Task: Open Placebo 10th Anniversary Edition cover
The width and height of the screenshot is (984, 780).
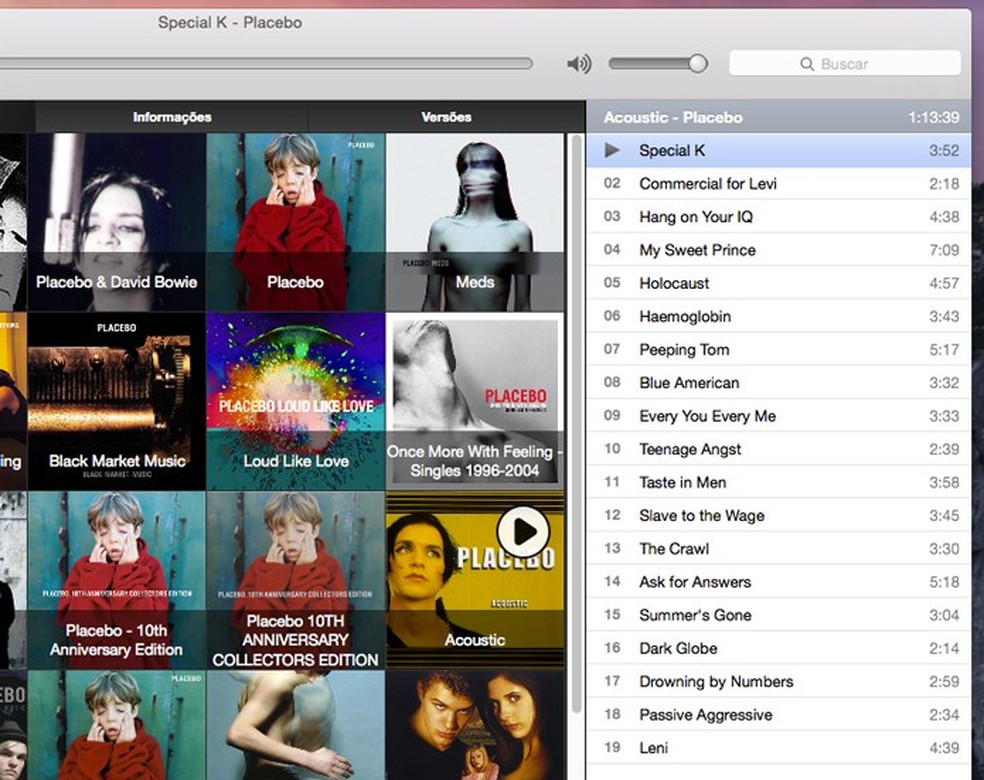Action: click(116, 575)
